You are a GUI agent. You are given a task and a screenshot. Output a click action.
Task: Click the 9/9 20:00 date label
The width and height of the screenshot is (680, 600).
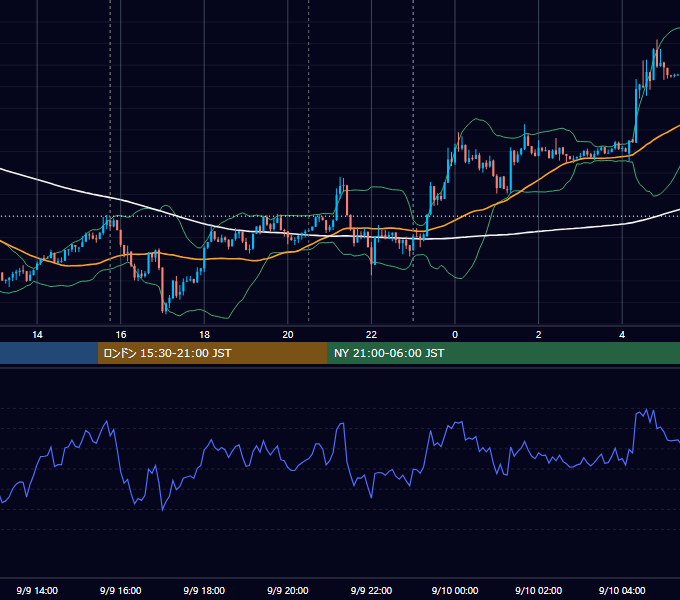point(288,590)
